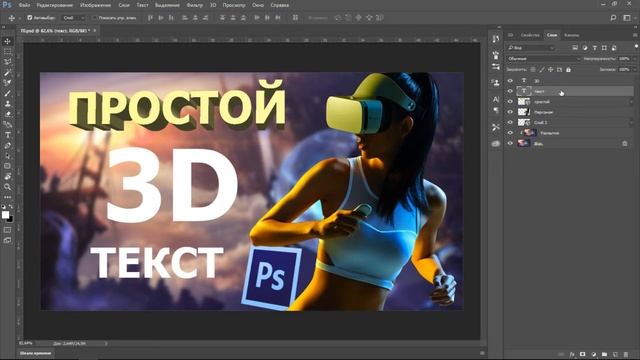This screenshot has height=360, width=640.
Task: Filter layers by shape layers icon
Action: [x=604, y=48]
